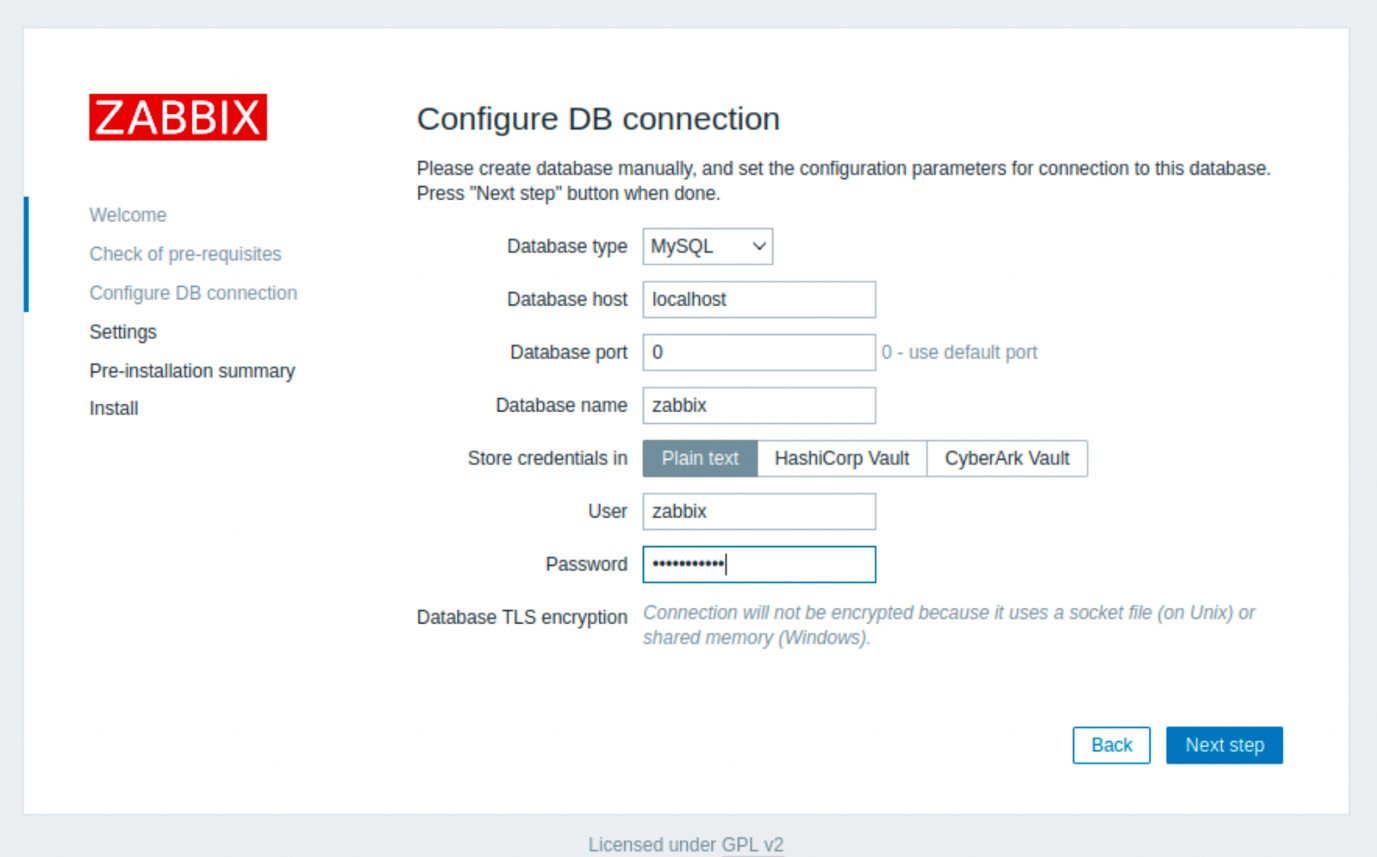Focus the Database port field
This screenshot has height=857, width=1377.
click(759, 352)
